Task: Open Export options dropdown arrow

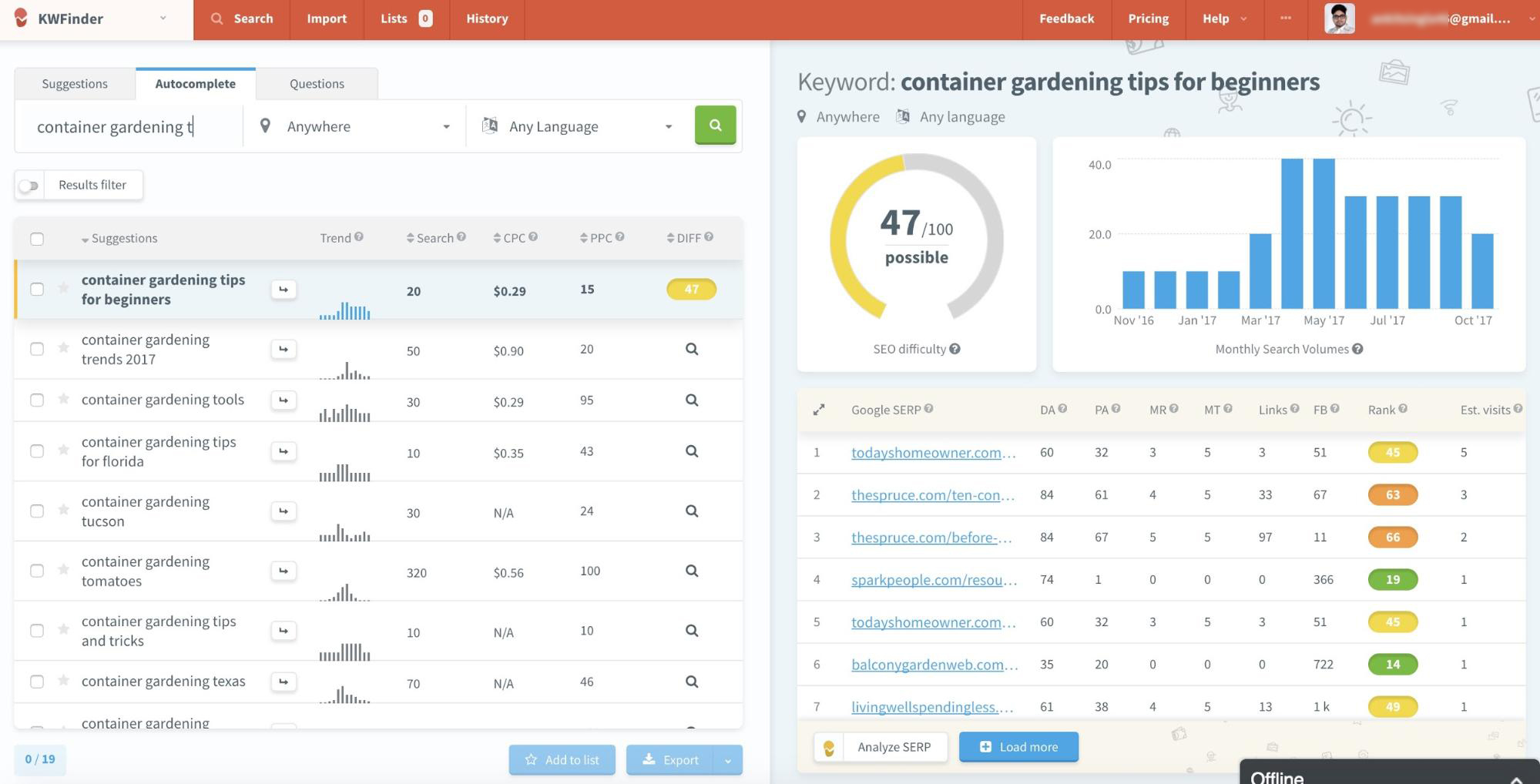Action: pyautogui.click(x=727, y=760)
